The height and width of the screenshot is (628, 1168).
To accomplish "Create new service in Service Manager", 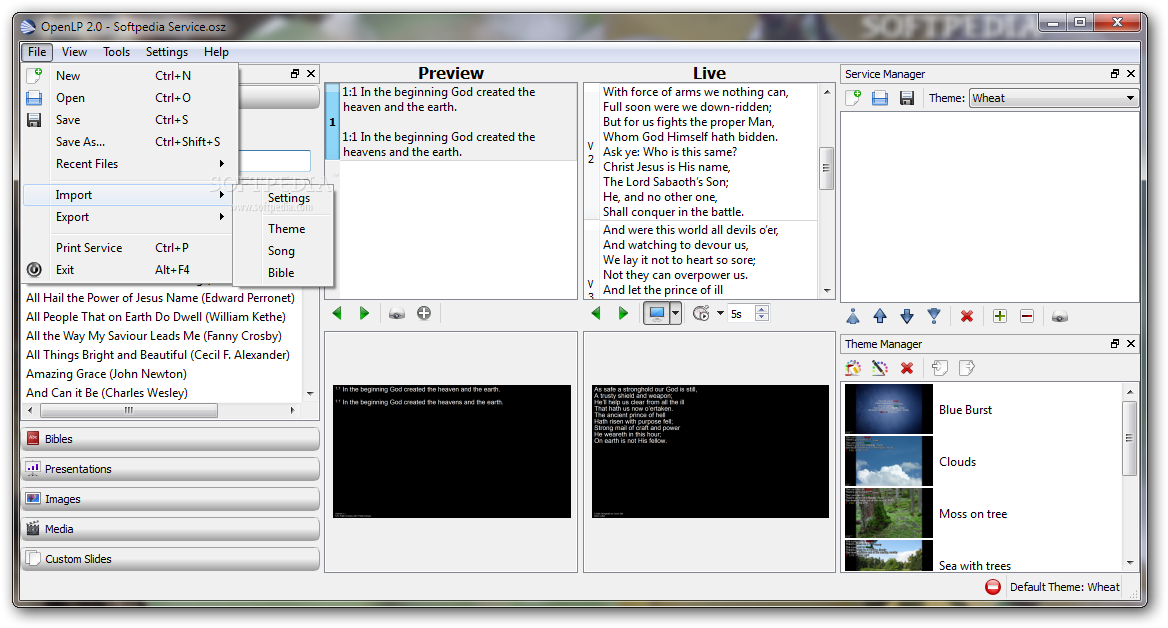I will pyautogui.click(x=854, y=98).
